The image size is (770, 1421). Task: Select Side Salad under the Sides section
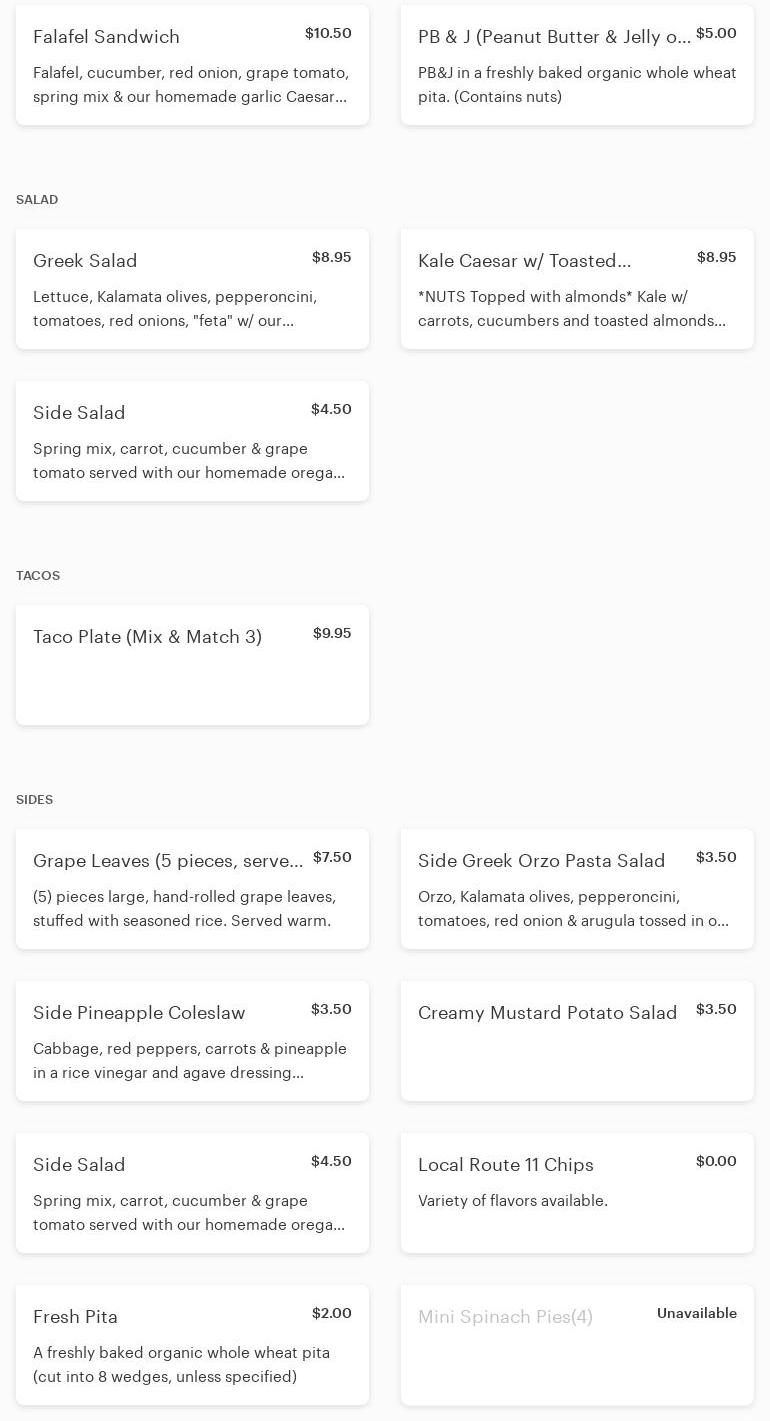click(192, 1193)
